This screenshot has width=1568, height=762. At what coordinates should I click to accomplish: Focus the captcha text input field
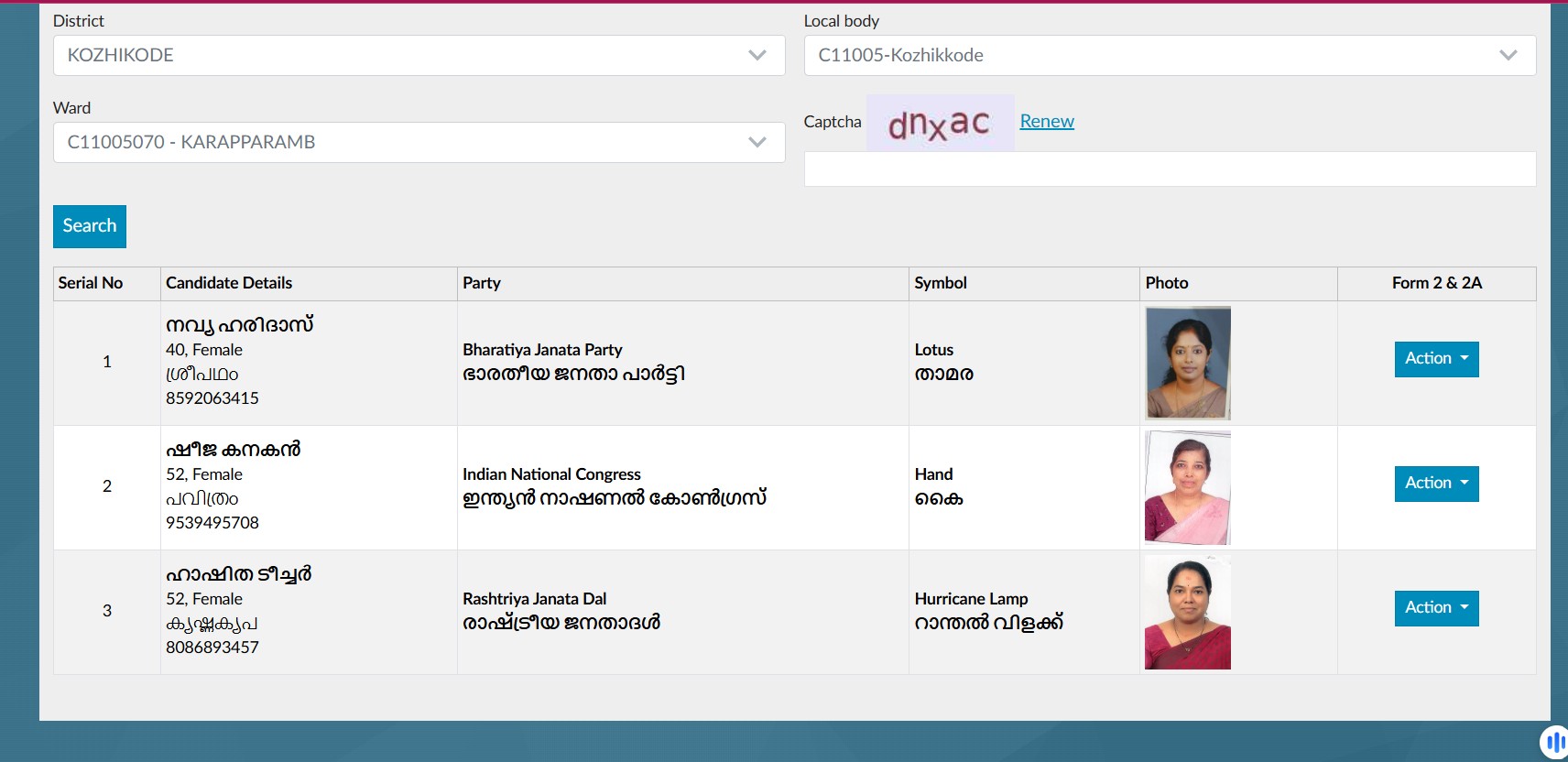[1169, 169]
